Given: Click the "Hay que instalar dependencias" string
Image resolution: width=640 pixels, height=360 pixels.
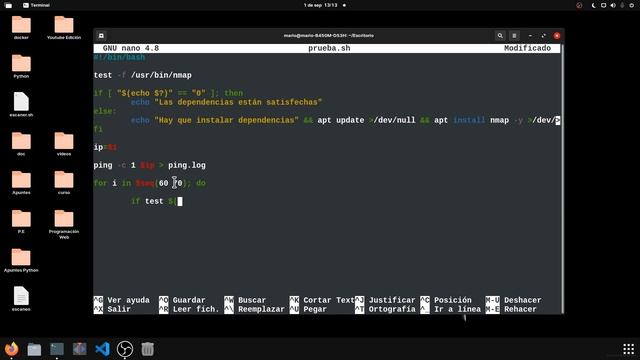Looking at the screenshot, I should pos(226,120).
